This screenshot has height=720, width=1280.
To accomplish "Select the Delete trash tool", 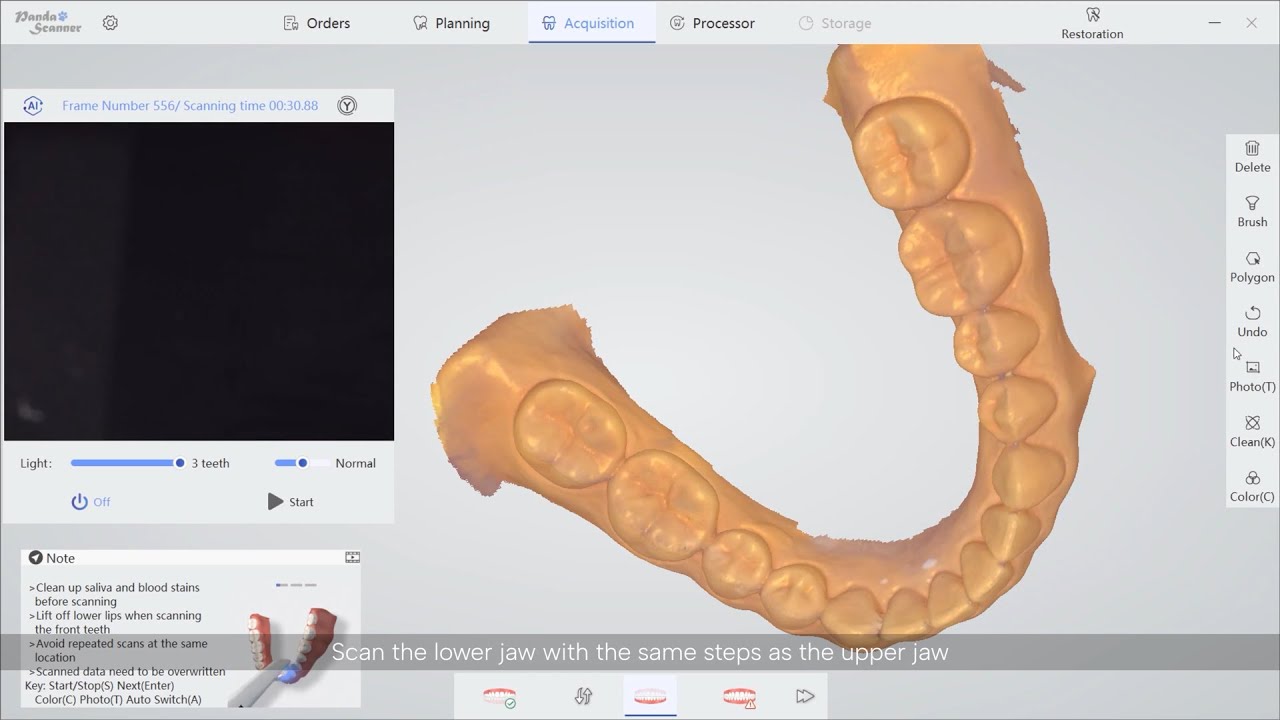I will (1252, 156).
